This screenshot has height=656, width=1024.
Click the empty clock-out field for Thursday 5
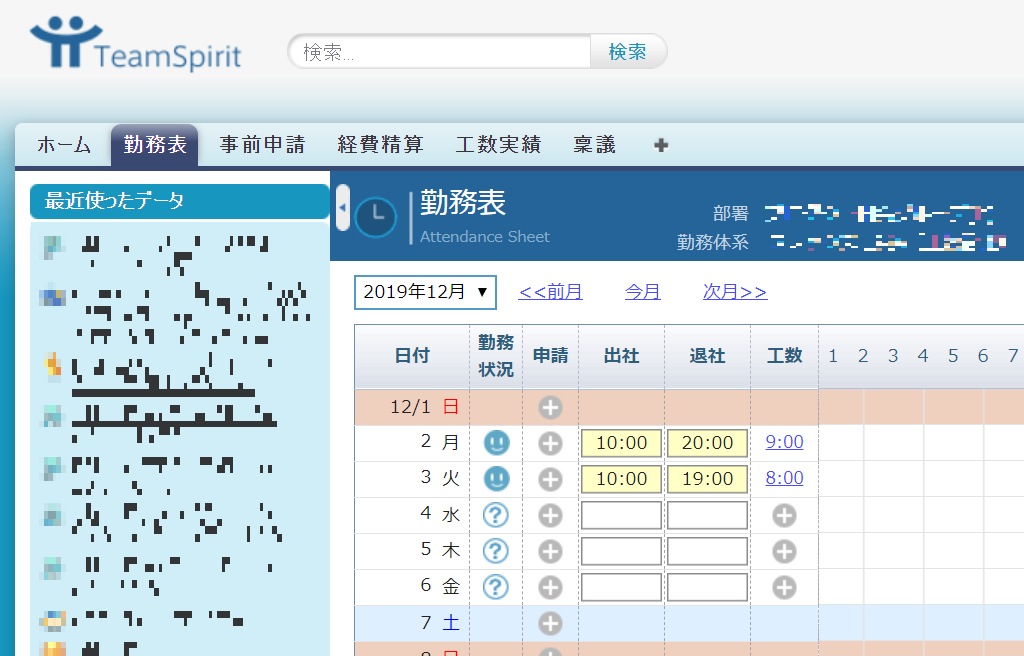707,551
